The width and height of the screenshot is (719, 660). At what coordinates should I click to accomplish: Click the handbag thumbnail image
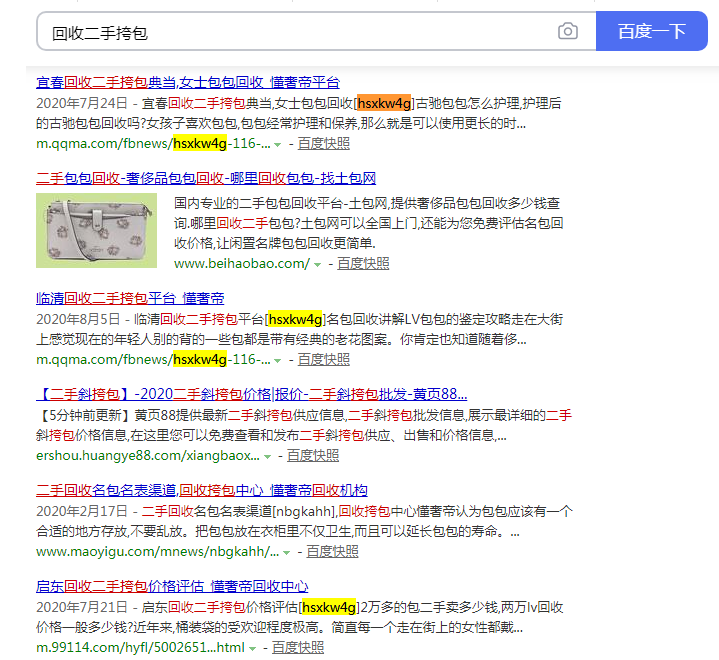(x=96, y=230)
